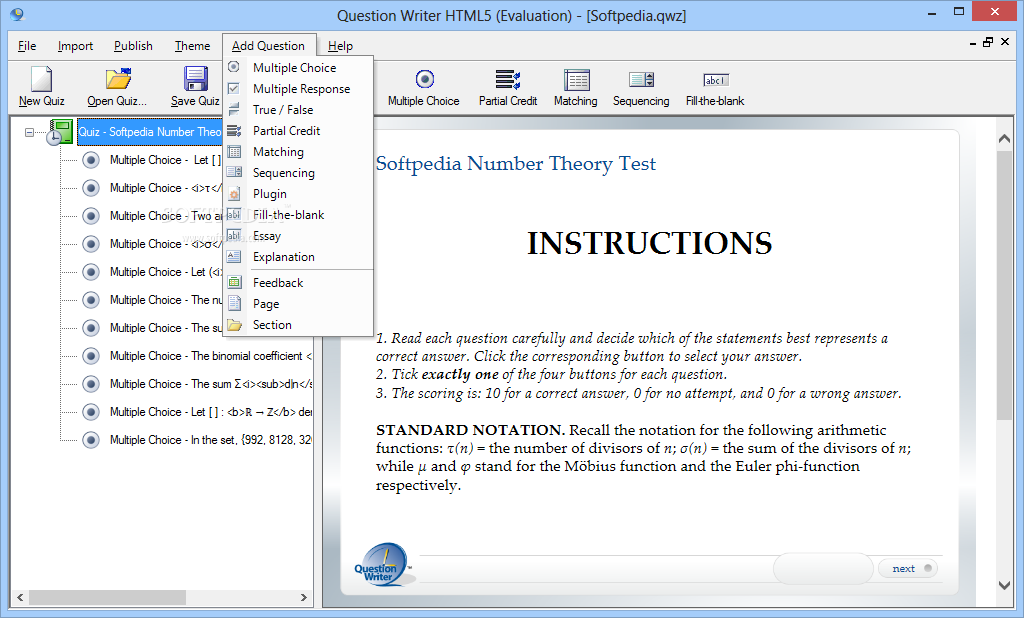1024x618 pixels.
Task: Select 'Multiple Choice - The sum Σ' item
Action: tap(210, 384)
